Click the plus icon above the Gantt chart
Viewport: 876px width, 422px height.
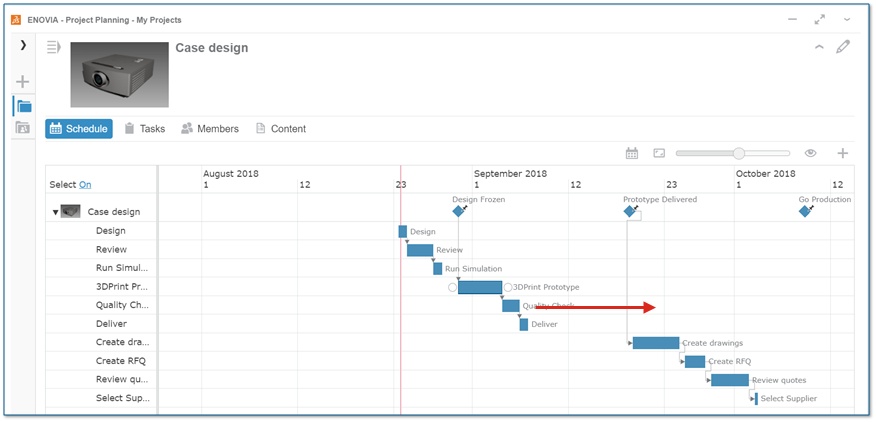coord(843,153)
